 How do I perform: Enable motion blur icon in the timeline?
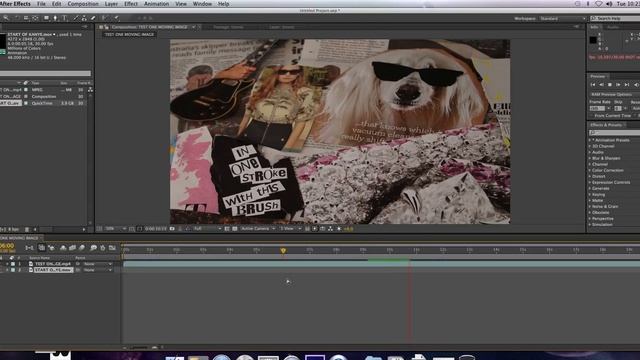[x=82, y=248]
